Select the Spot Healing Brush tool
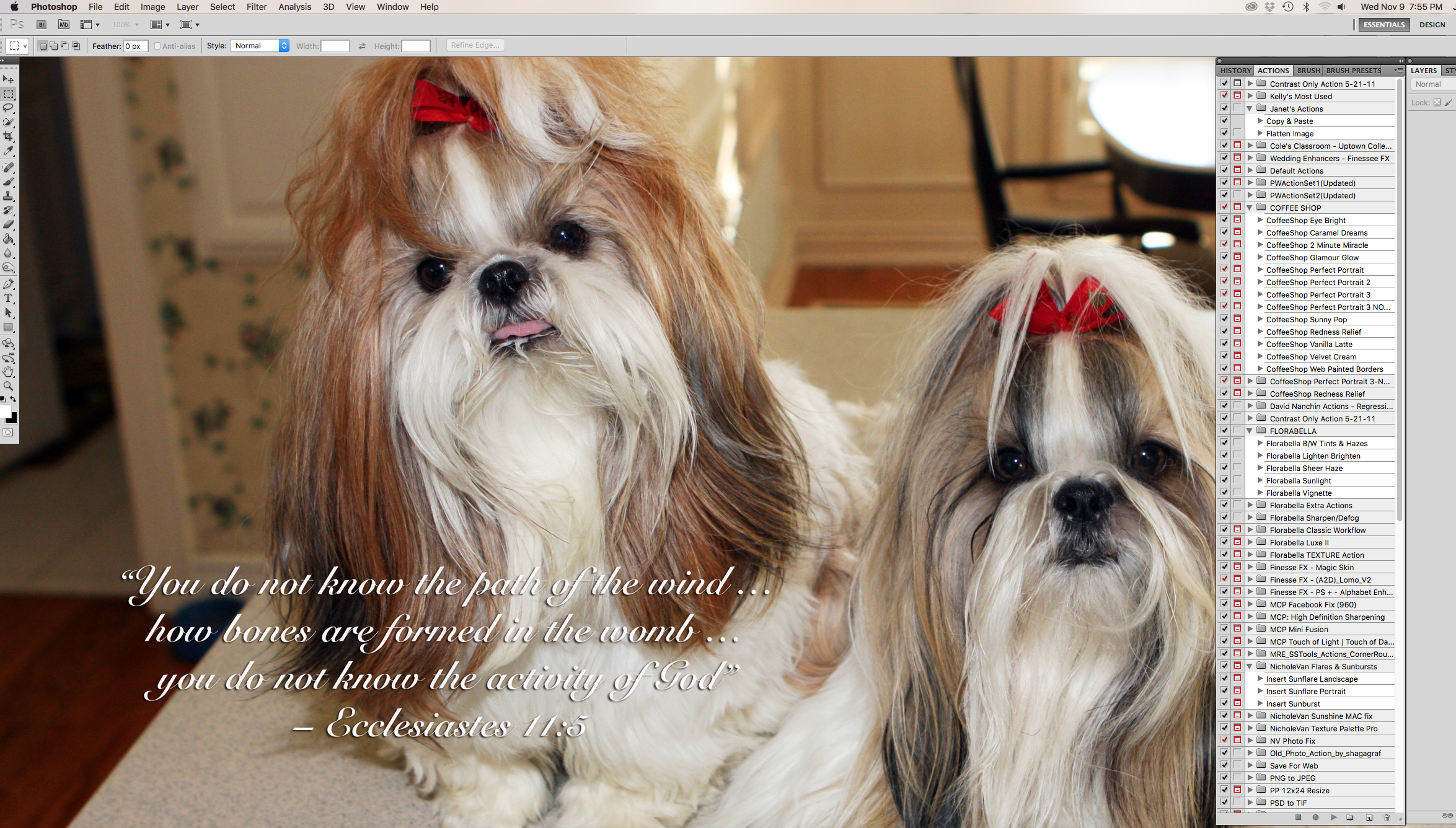Viewport: 1456px width, 828px height. [x=8, y=167]
